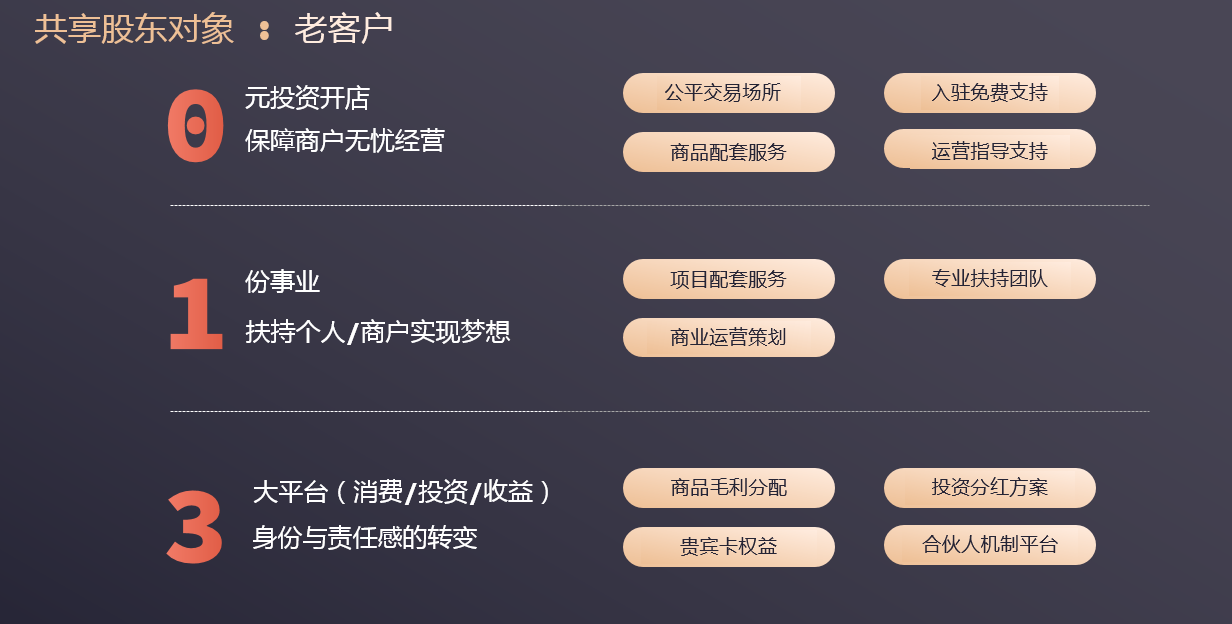Choose the 专业扶持团队 button
The height and width of the screenshot is (624, 1232).
pos(990,279)
